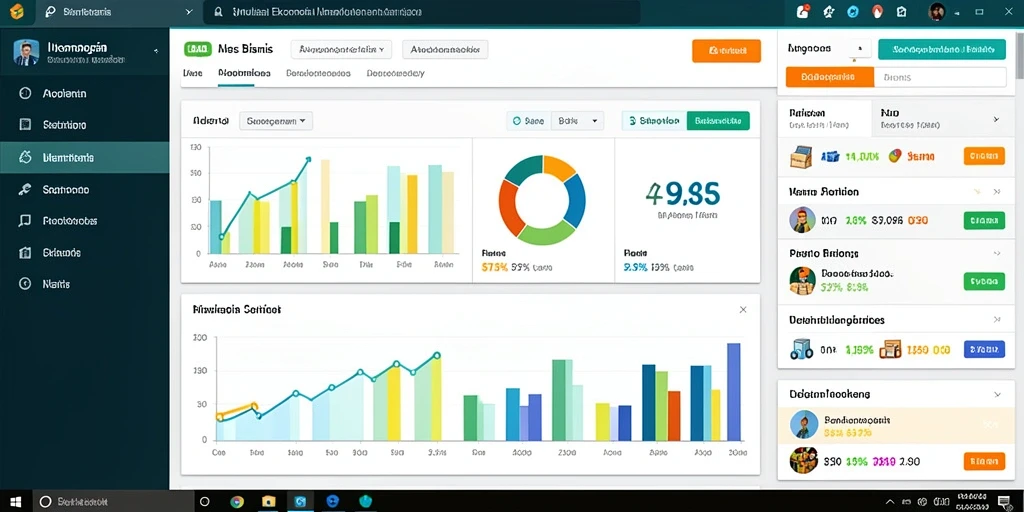Click the blue circular icon in the top bar

852,11
